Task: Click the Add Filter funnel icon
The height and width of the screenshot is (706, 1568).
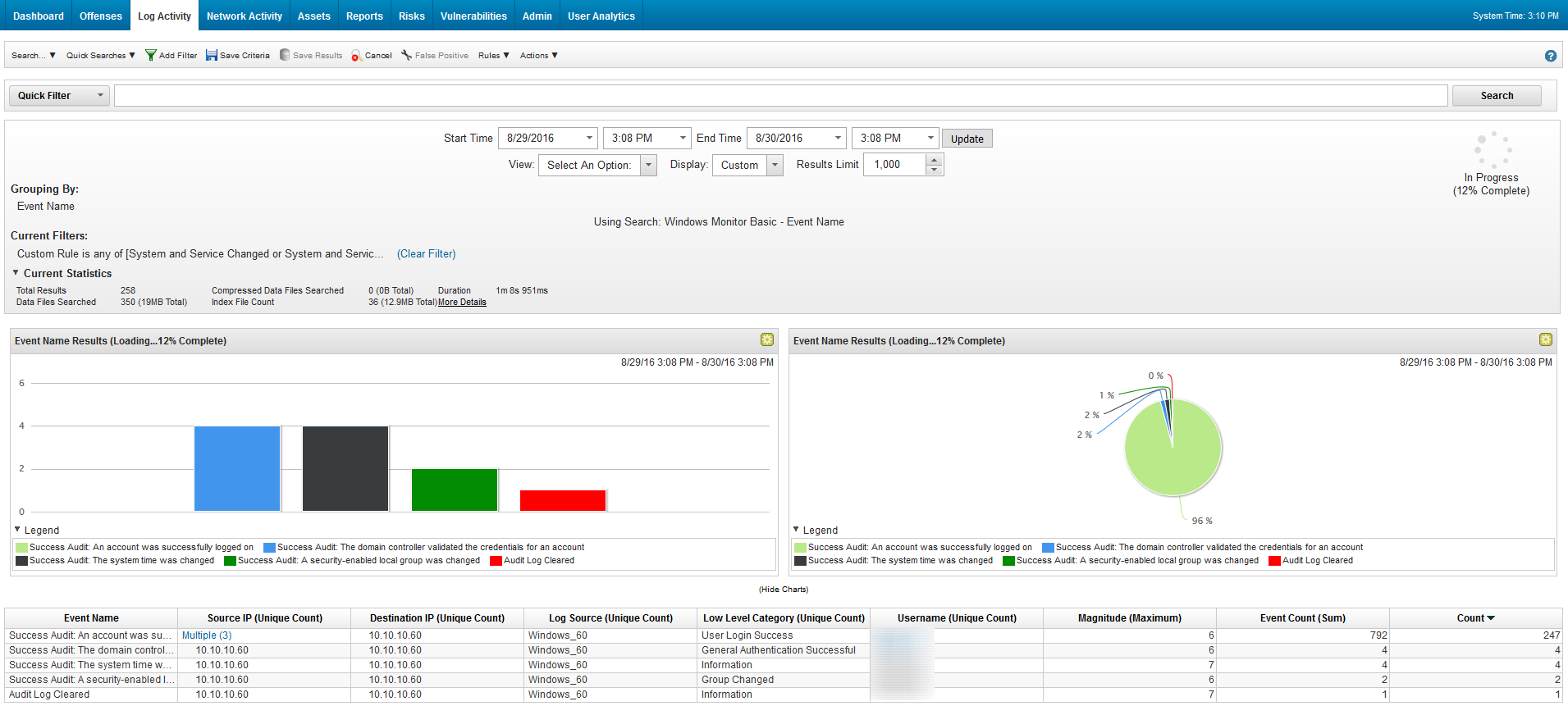Action: click(150, 55)
